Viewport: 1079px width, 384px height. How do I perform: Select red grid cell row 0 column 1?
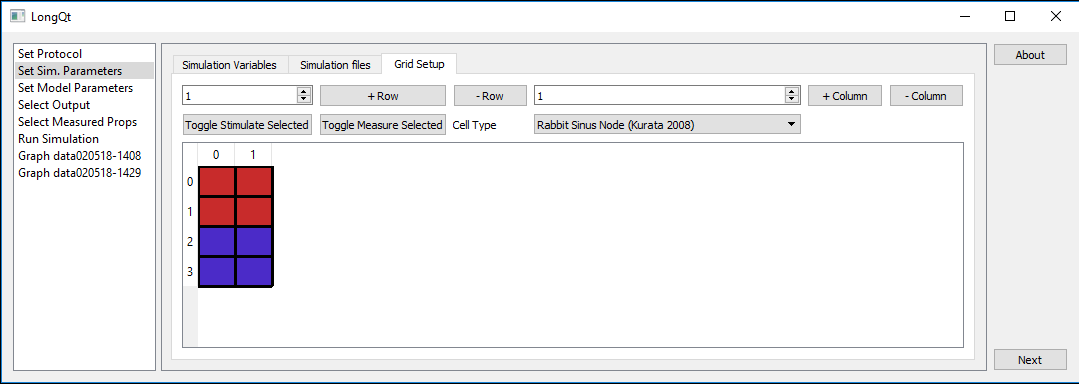[254, 182]
